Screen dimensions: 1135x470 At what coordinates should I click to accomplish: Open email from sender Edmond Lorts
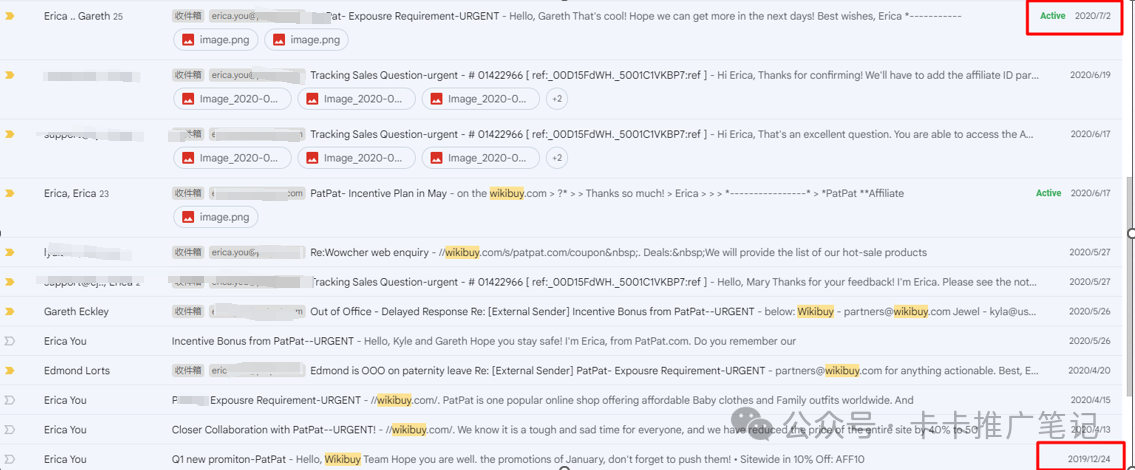click(x=77, y=370)
